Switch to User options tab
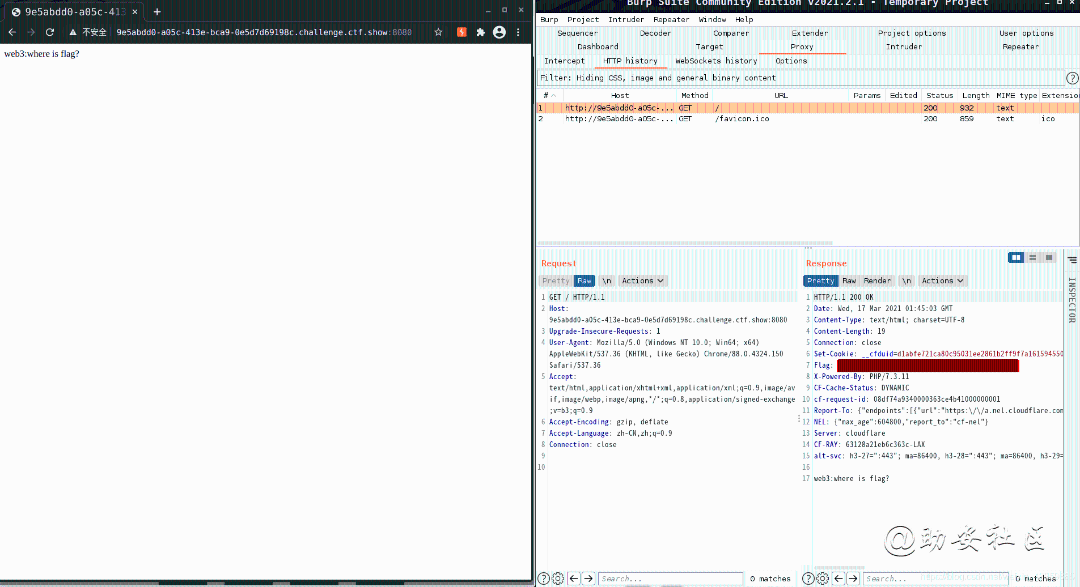Screen dimensions: 1080x587 click(x=1026, y=33)
